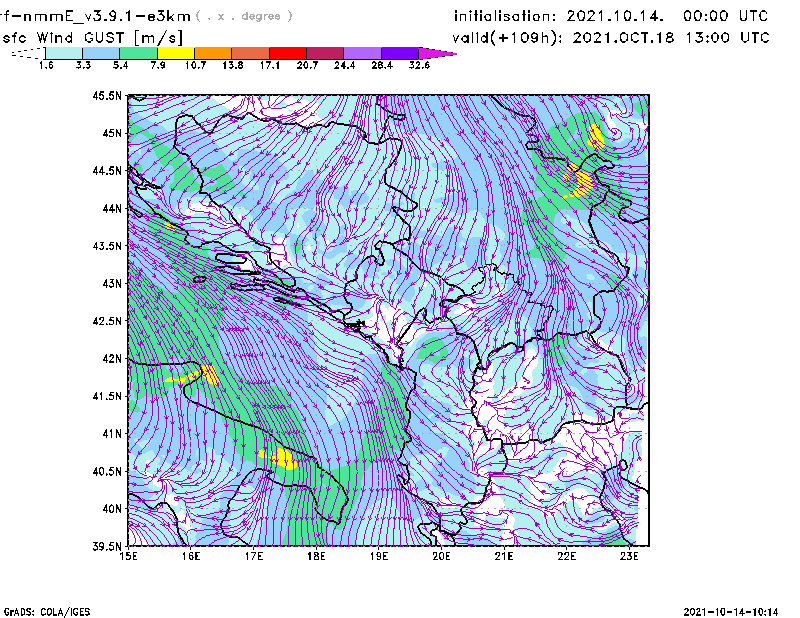Viewport: 800px width, 618px height.
Task: Click the legend value 32.6
Action: (x=419, y=65)
